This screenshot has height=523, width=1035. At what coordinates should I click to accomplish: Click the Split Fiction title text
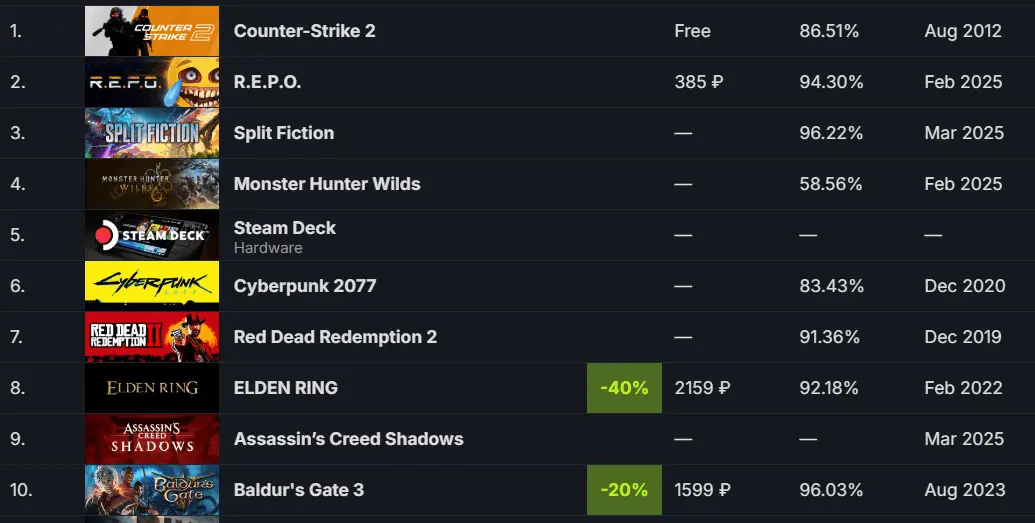(284, 133)
